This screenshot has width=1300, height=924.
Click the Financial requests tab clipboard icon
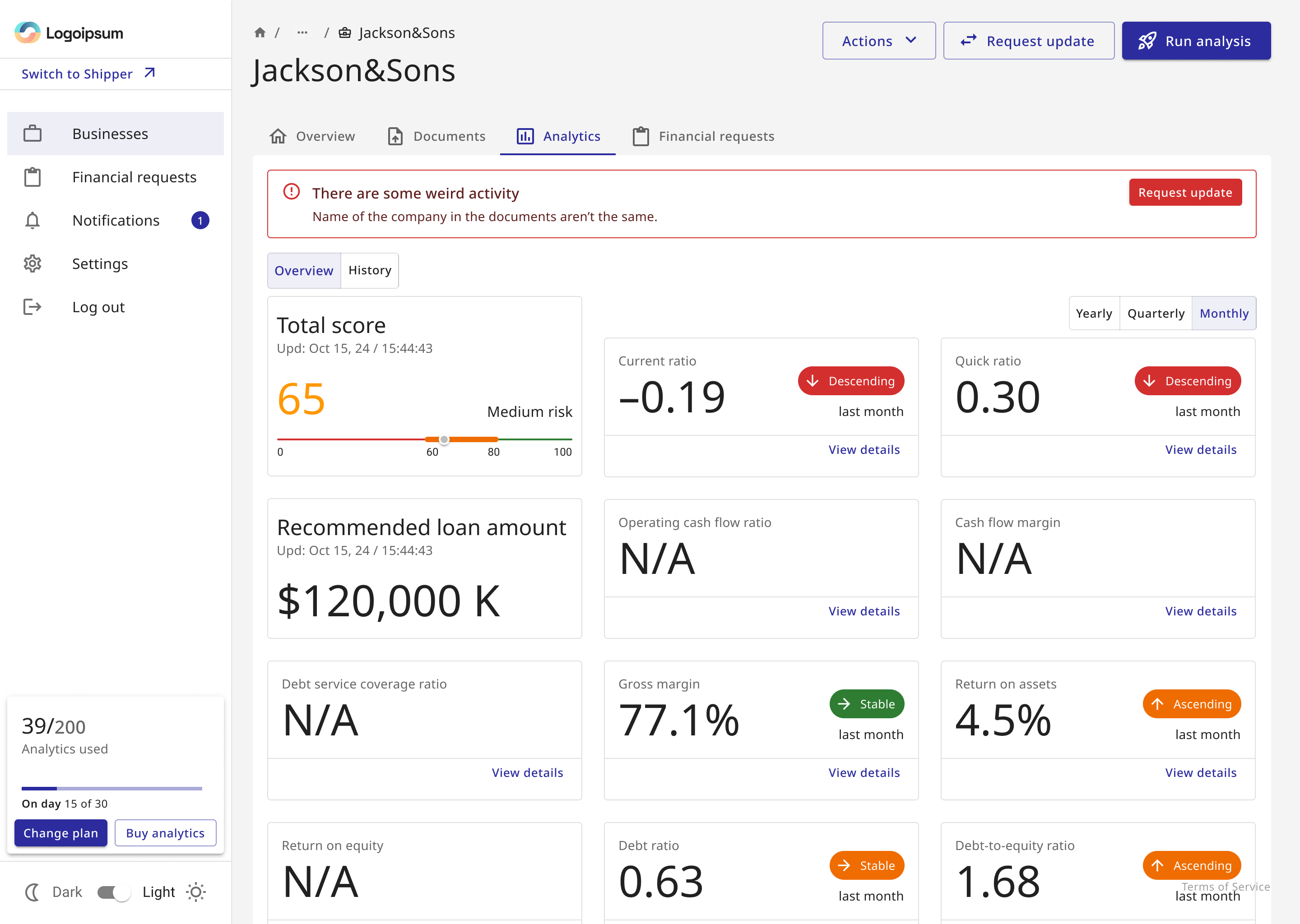tap(641, 136)
